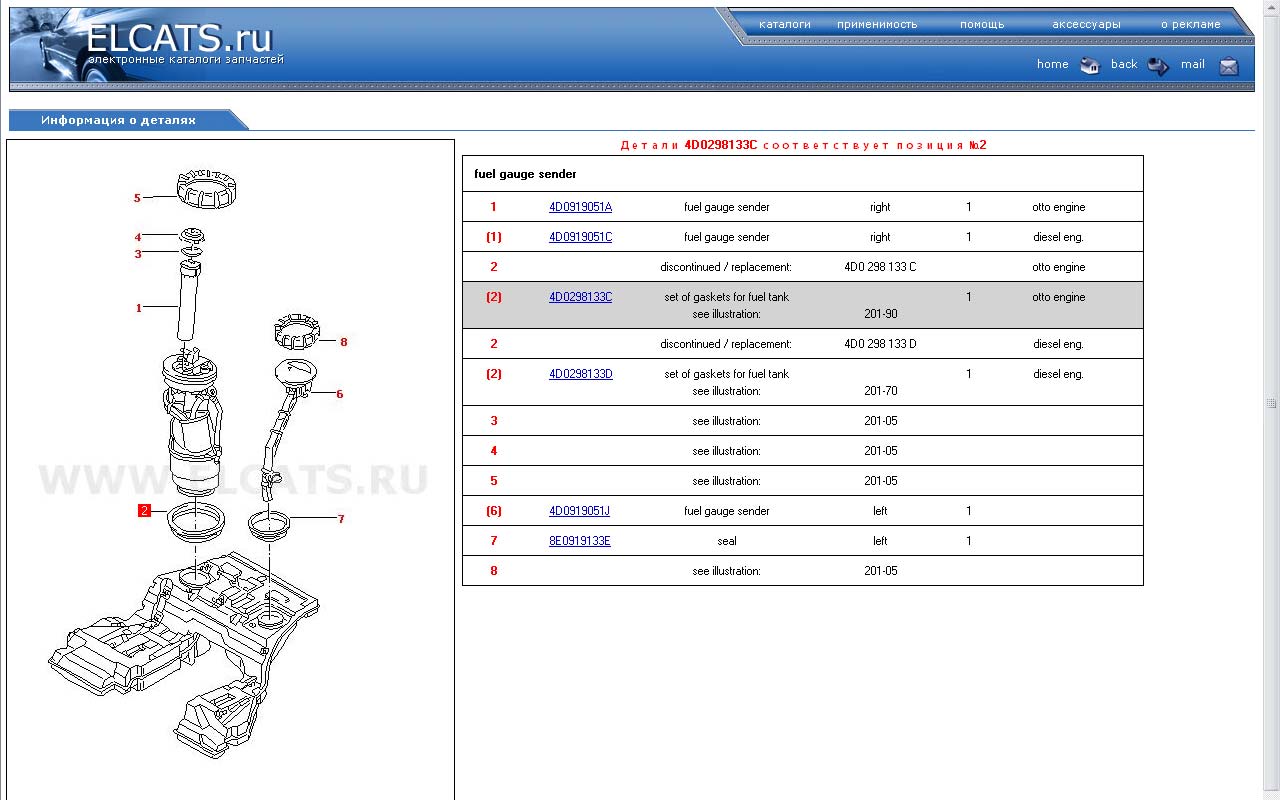Open the каталоги menu
Screen dimensions: 1280x800
click(x=785, y=24)
